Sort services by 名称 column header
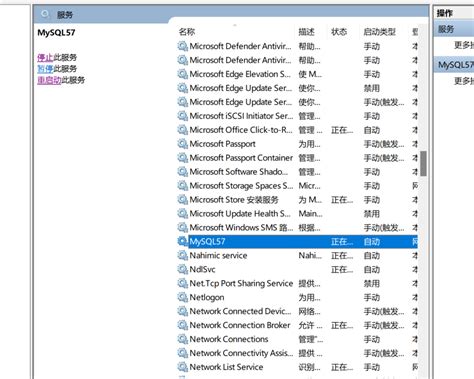474x379 pixels. point(187,32)
